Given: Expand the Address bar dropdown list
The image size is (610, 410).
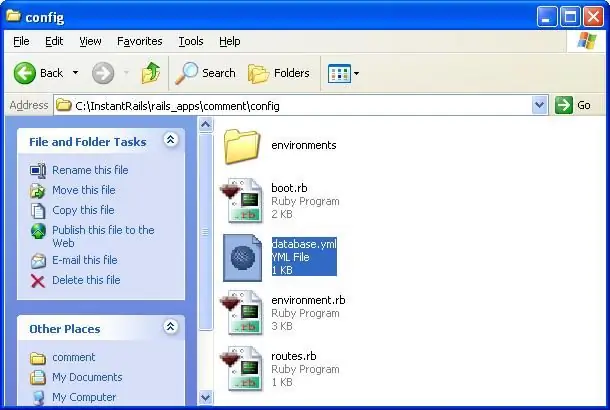Looking at the screenshot, I should point(540,105).
